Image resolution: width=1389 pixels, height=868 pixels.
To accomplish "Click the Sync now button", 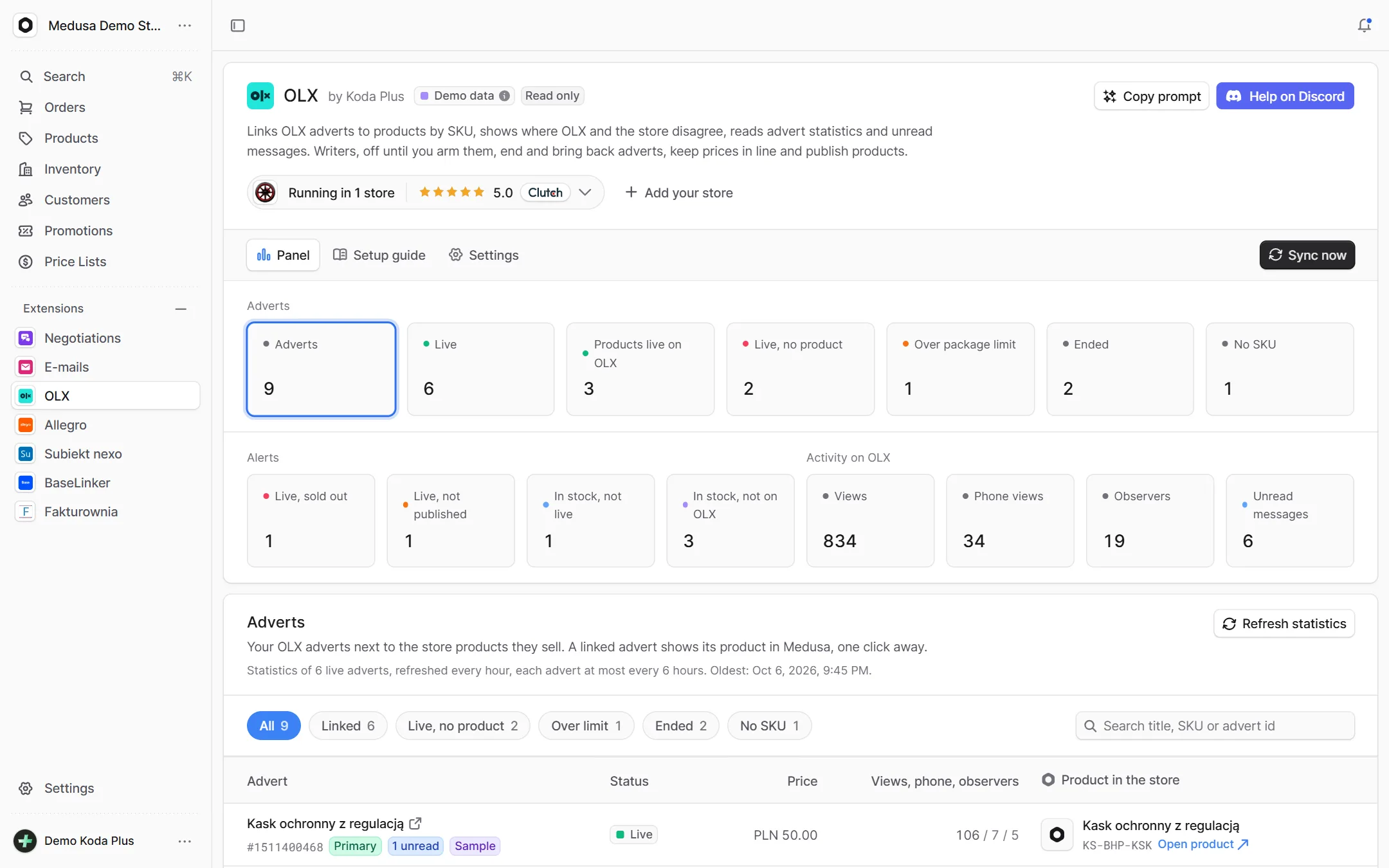I will (1307, 255).
